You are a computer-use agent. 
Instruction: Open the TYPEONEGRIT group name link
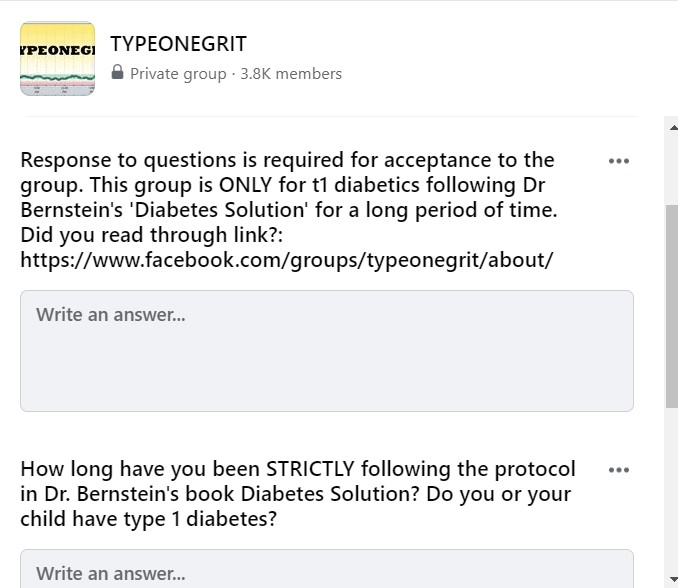[178, 44]
